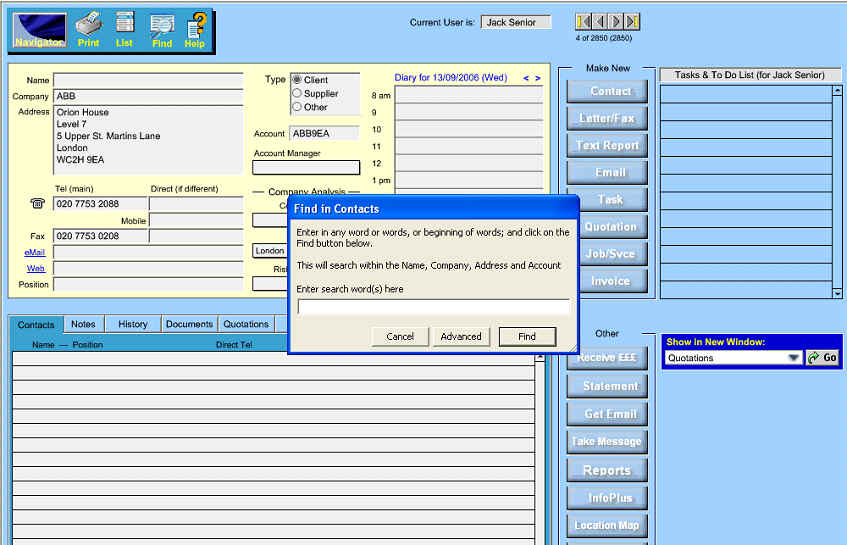Click the telephone dial icon
Viewport: 847px width, 545px height.
[37, 204]
